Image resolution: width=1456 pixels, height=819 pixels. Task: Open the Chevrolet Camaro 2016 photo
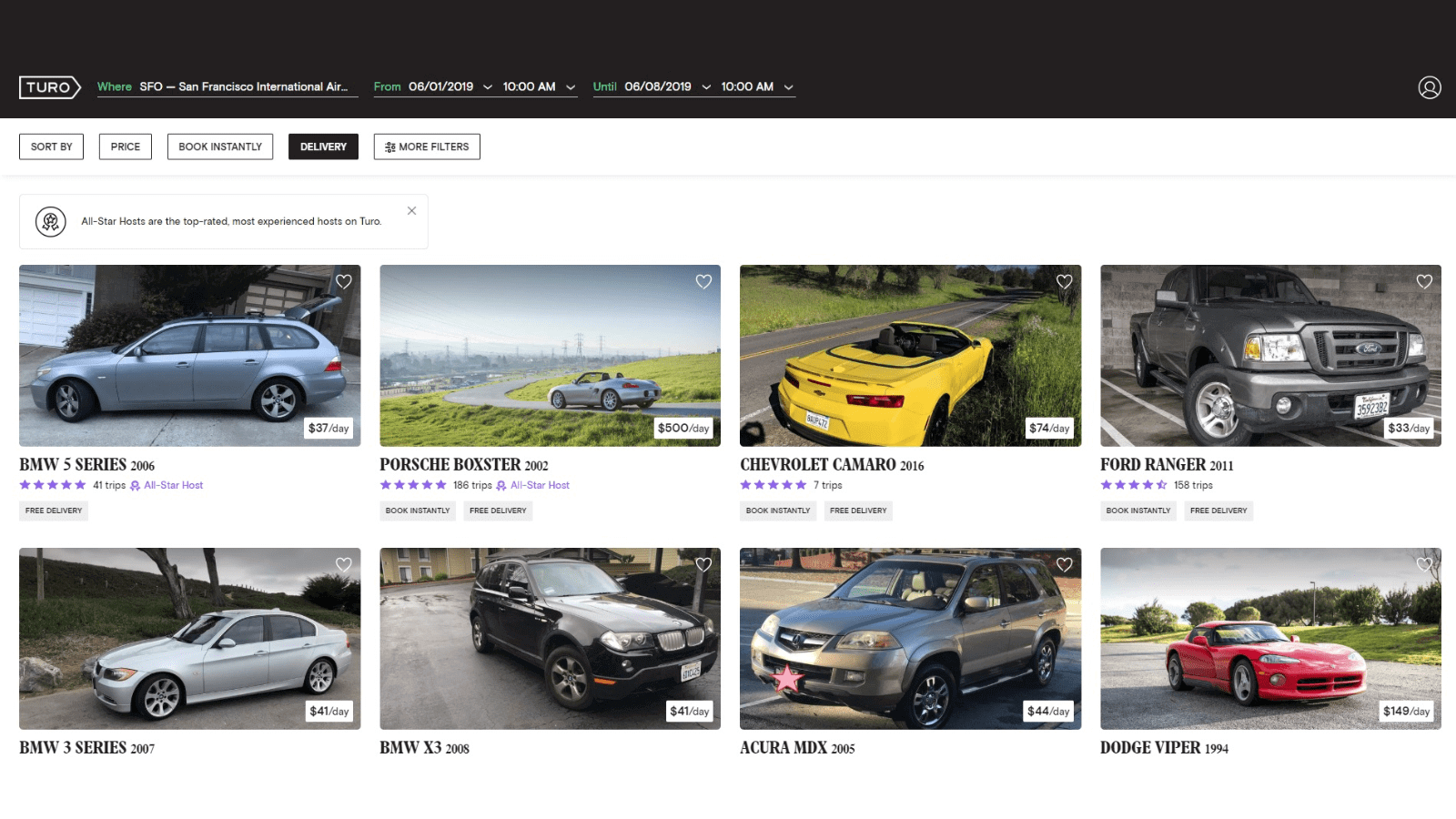tap(910, 356)
